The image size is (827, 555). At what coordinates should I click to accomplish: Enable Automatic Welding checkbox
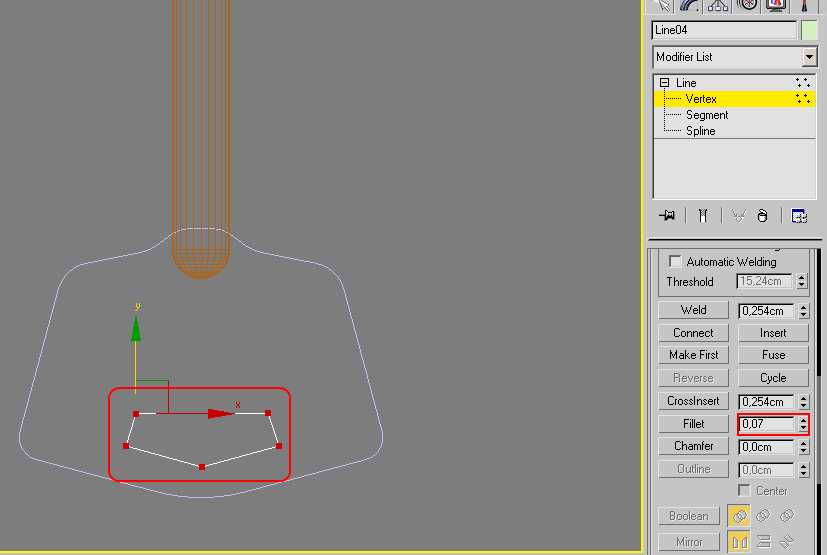(x=675, y=261)
